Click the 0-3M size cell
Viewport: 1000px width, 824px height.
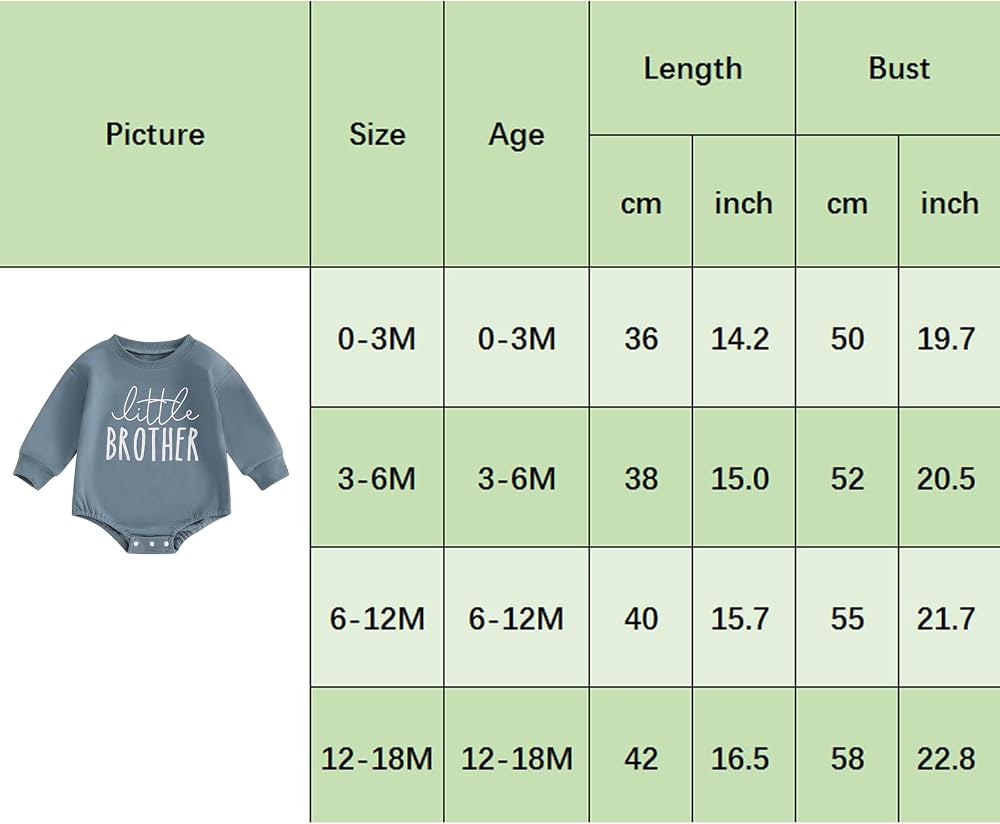coord(377,338)
